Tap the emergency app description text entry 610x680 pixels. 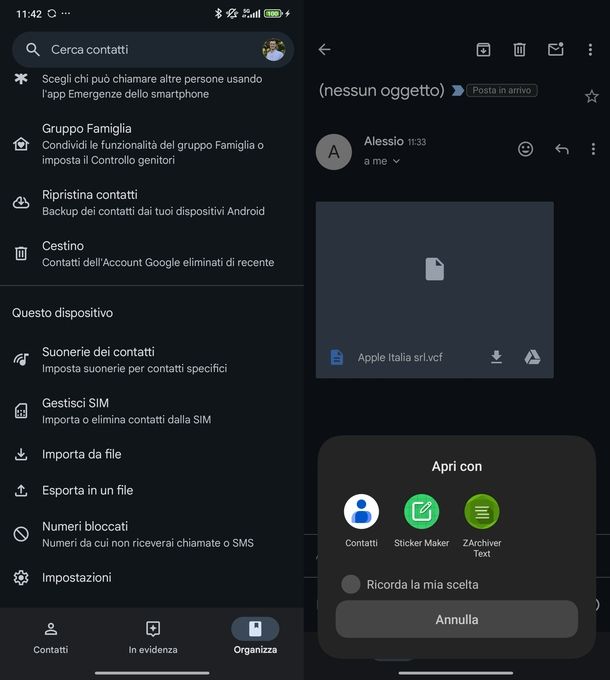coord(152,86)
